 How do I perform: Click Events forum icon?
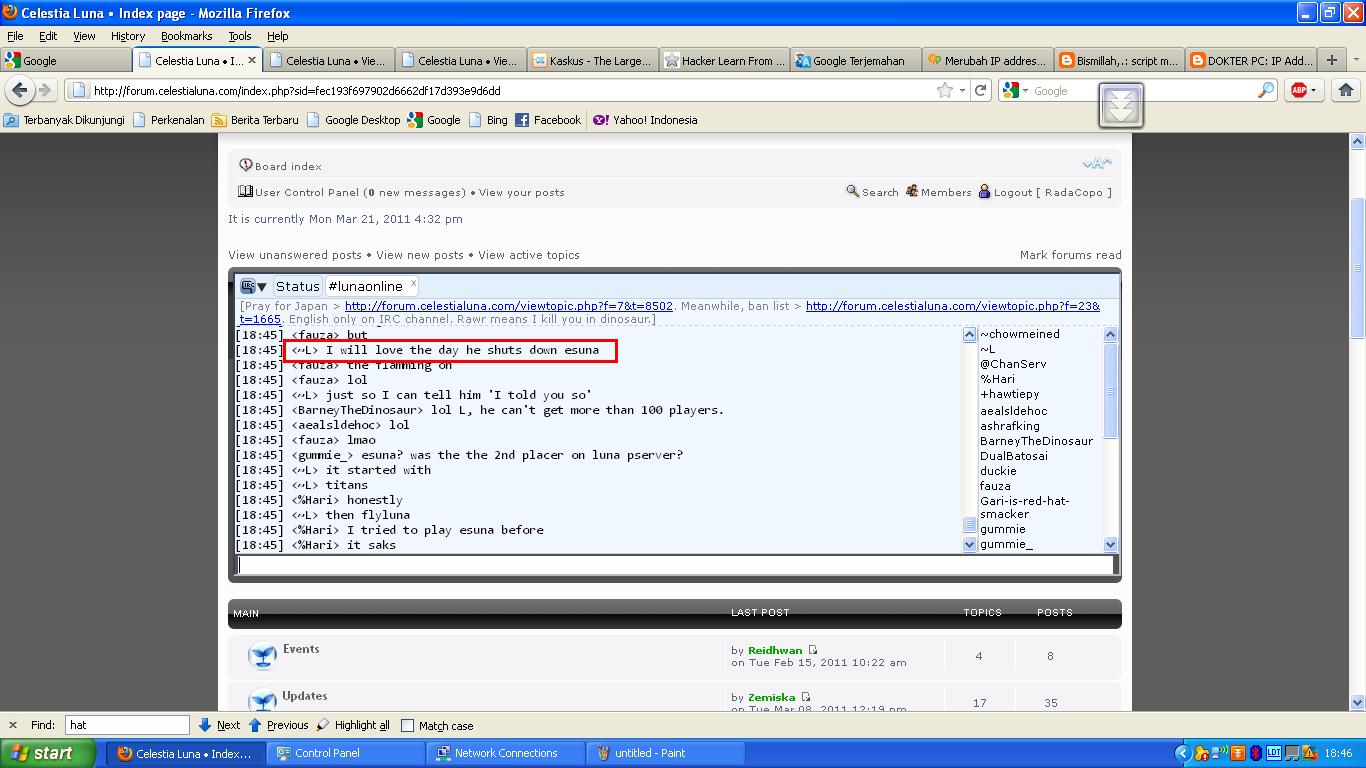click(262, 656)
